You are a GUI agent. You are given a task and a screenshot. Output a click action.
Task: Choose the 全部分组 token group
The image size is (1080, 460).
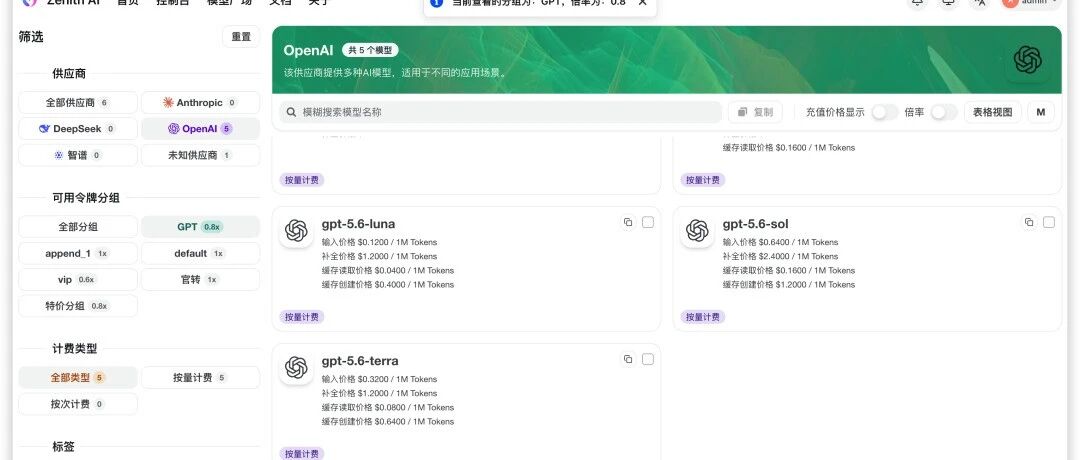78,227
